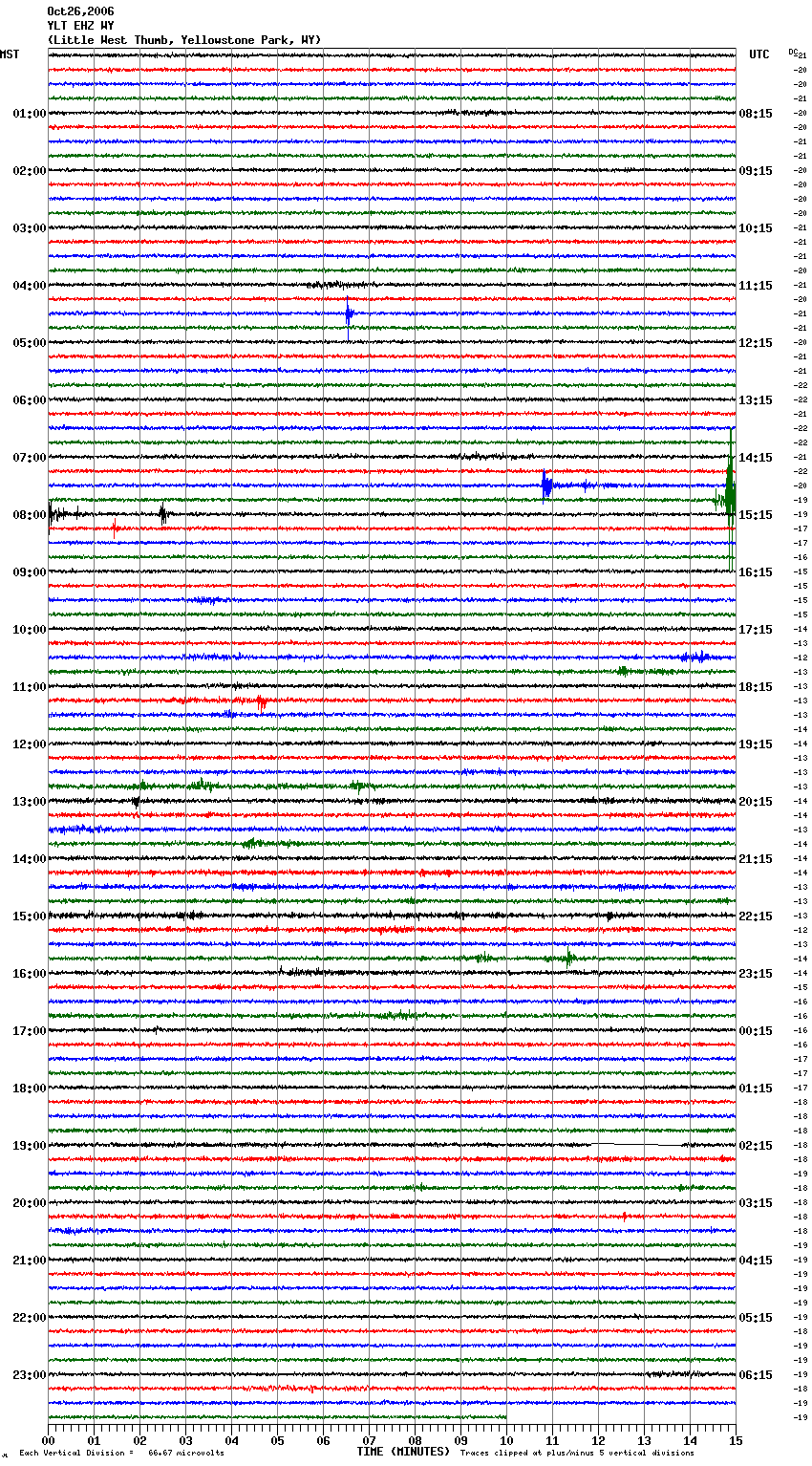The height and width of the screenshot is (1466, 812).
Task: Select the 01:00 MST time label
Action: 30,114
